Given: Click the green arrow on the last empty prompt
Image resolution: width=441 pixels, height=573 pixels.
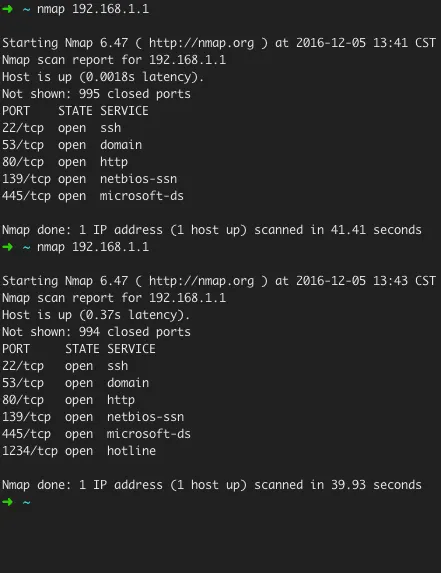Looking at the screenshot, I should pyautogui.click(x=7, y=502).
